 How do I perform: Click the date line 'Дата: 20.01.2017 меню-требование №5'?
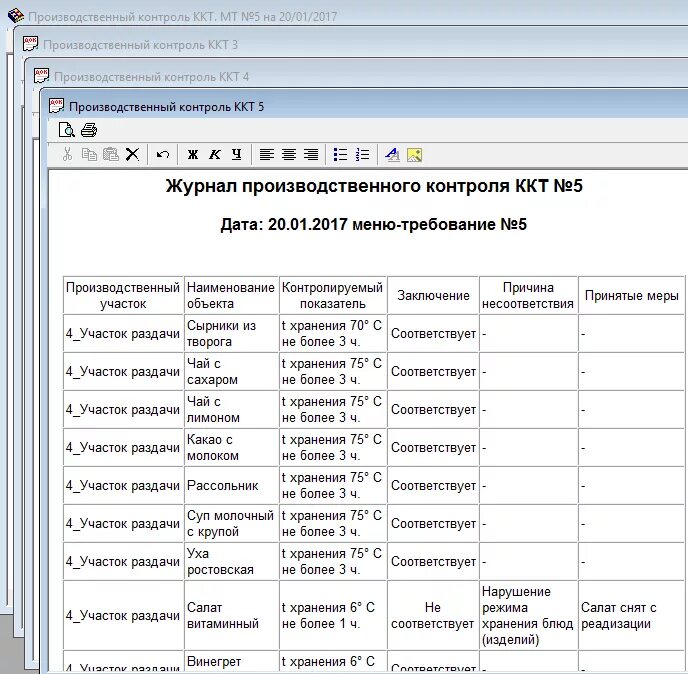[373, 224]
